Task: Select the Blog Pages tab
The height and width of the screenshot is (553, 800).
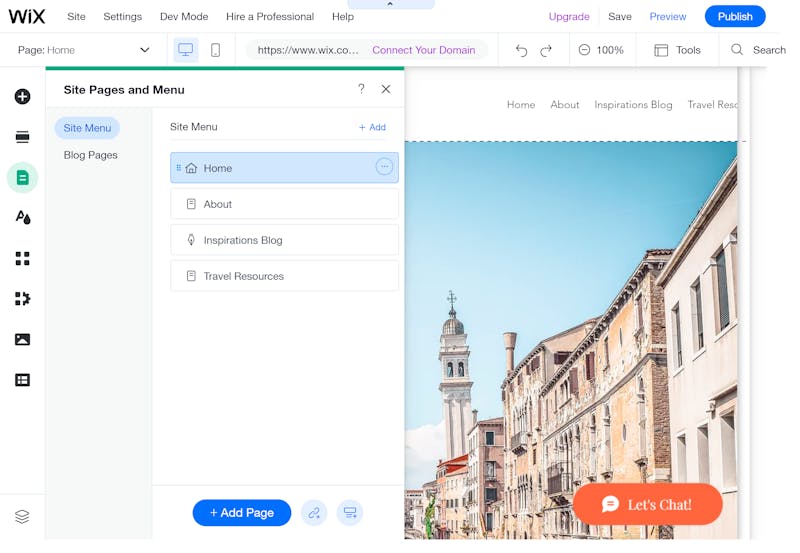Action: pyautogui.click(x=90, y=155)
